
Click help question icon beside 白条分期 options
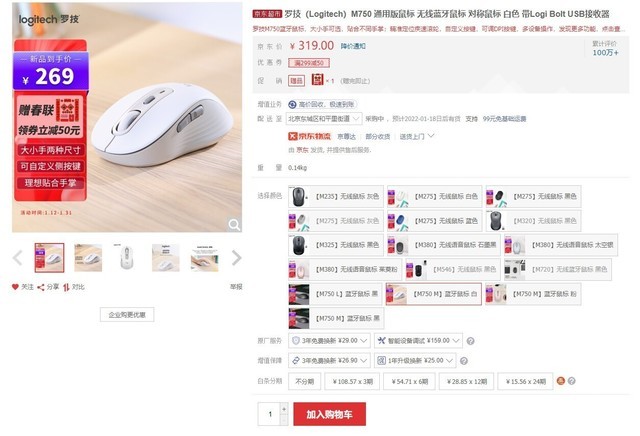(572, 381)
